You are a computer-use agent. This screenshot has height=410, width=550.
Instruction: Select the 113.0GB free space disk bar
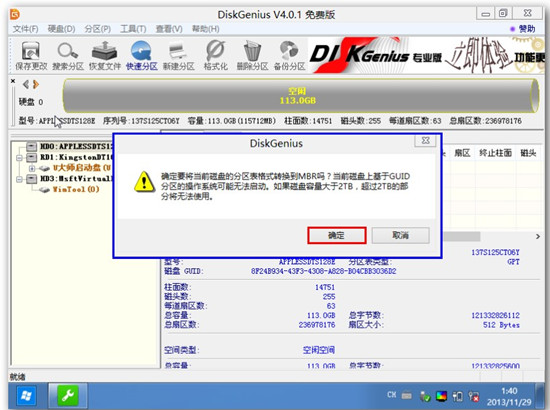301,96
